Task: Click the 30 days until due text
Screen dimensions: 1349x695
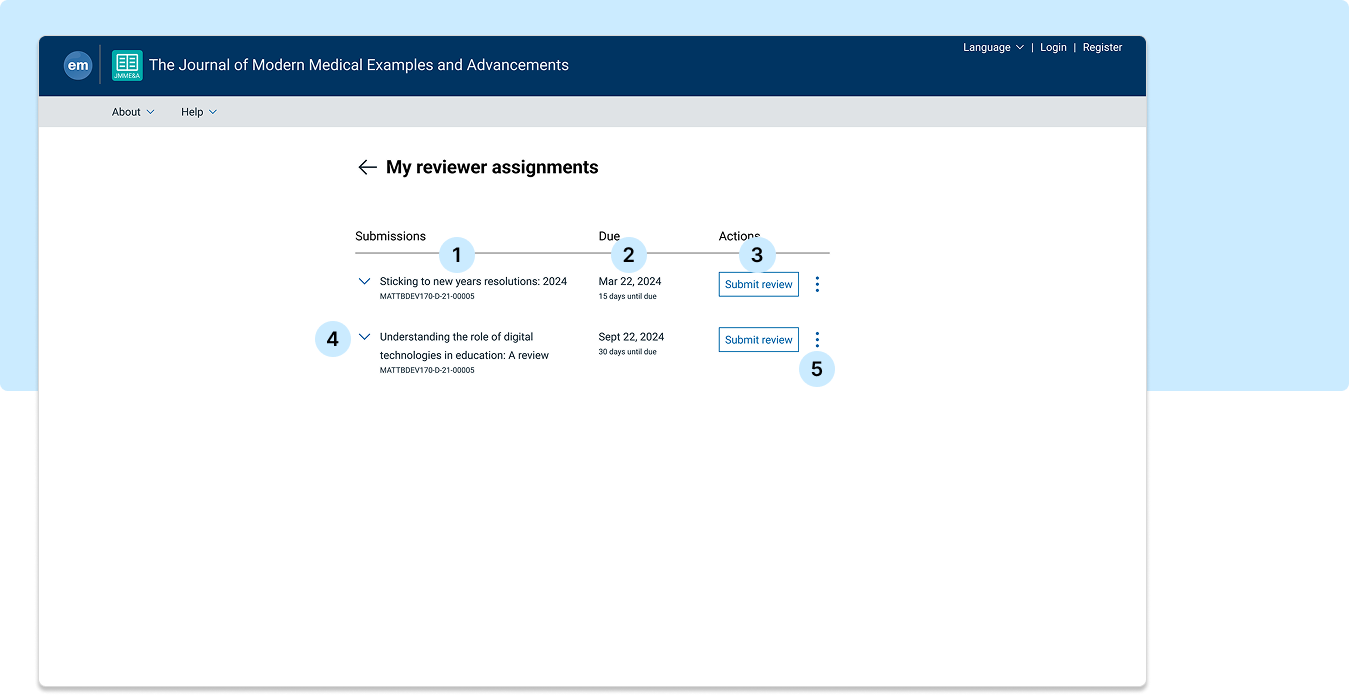Action: pyautogui.click(x=627, y=352)
